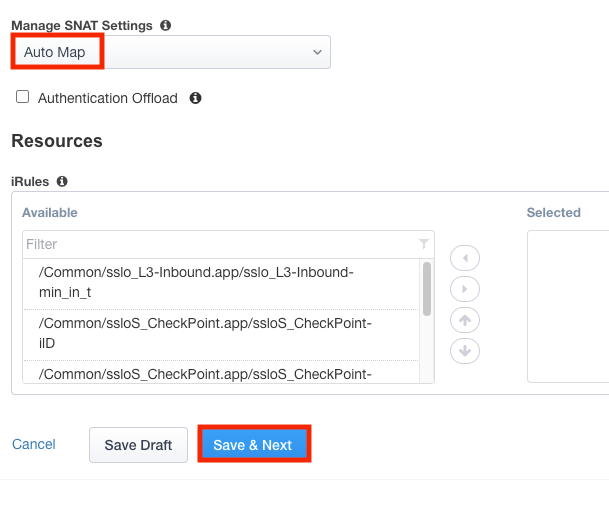This screenshot has height=507, width=609.
Task: Click the filter funnel icon
Action: coord(424,244)
